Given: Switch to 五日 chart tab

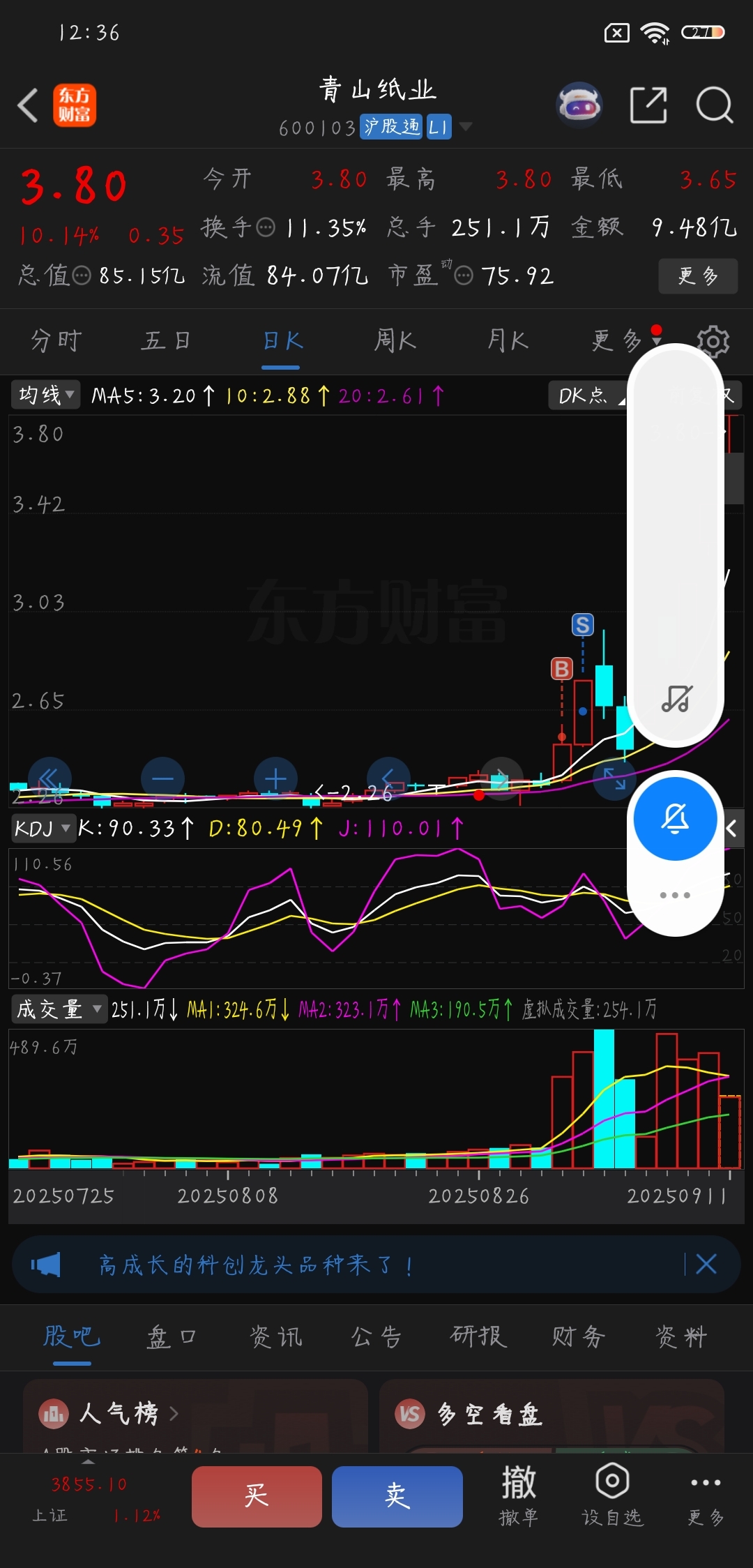Looking at the screenshot, I should [166, 340].
